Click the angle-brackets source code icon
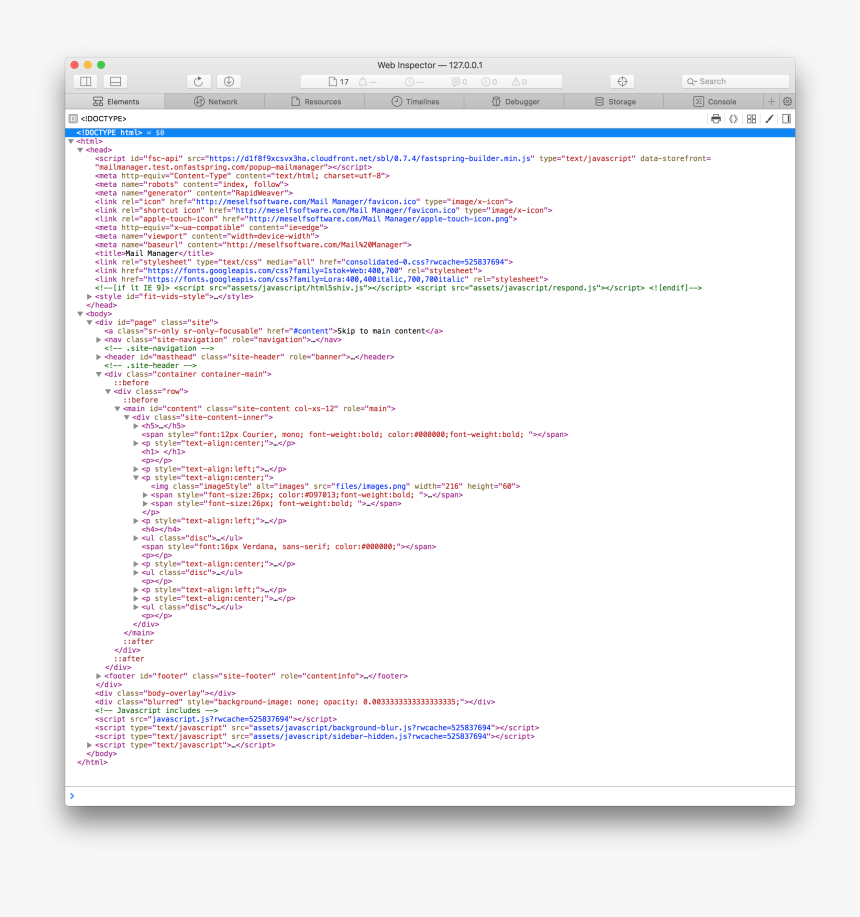The height and width of the screenshot is (917, 860). click(x=733, y=118)
